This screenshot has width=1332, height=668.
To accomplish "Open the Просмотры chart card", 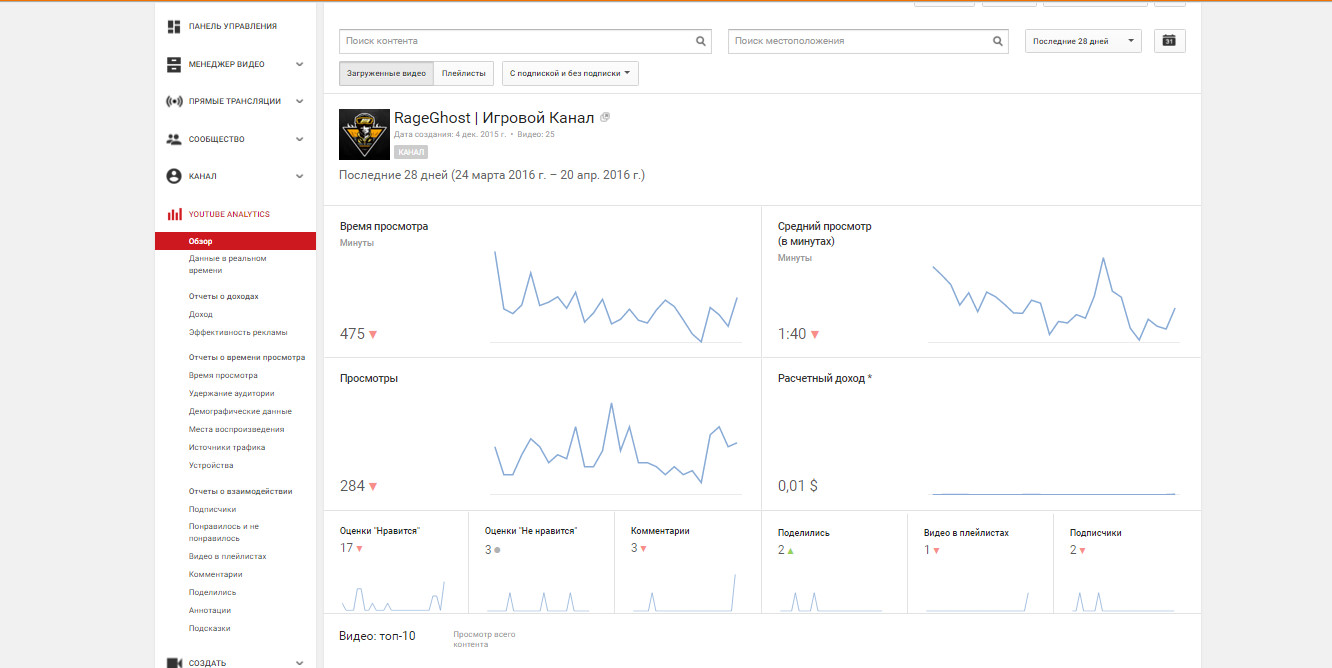I will (543, 434).
